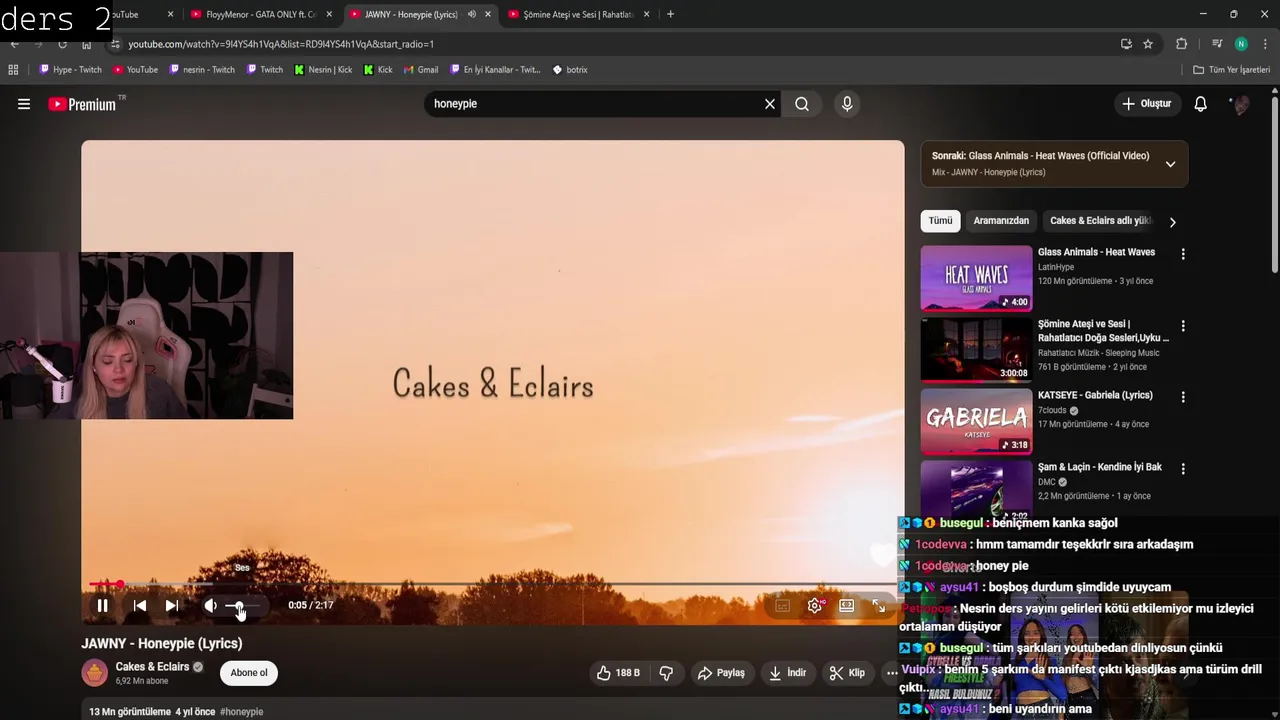The width and height of the screenshot is (1280, 720).
Task: Open Tüm Yer İşaretleri bookmarks folder
Action: 1232,70
